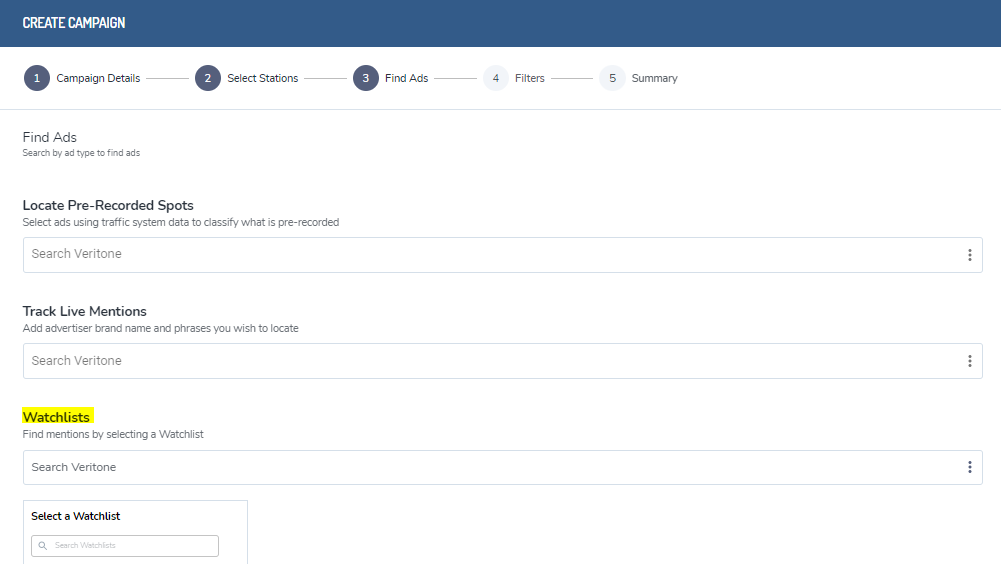Jump to the Summary step label
This screenshot has width=1001, height=572.
click(x=654, y=78)
